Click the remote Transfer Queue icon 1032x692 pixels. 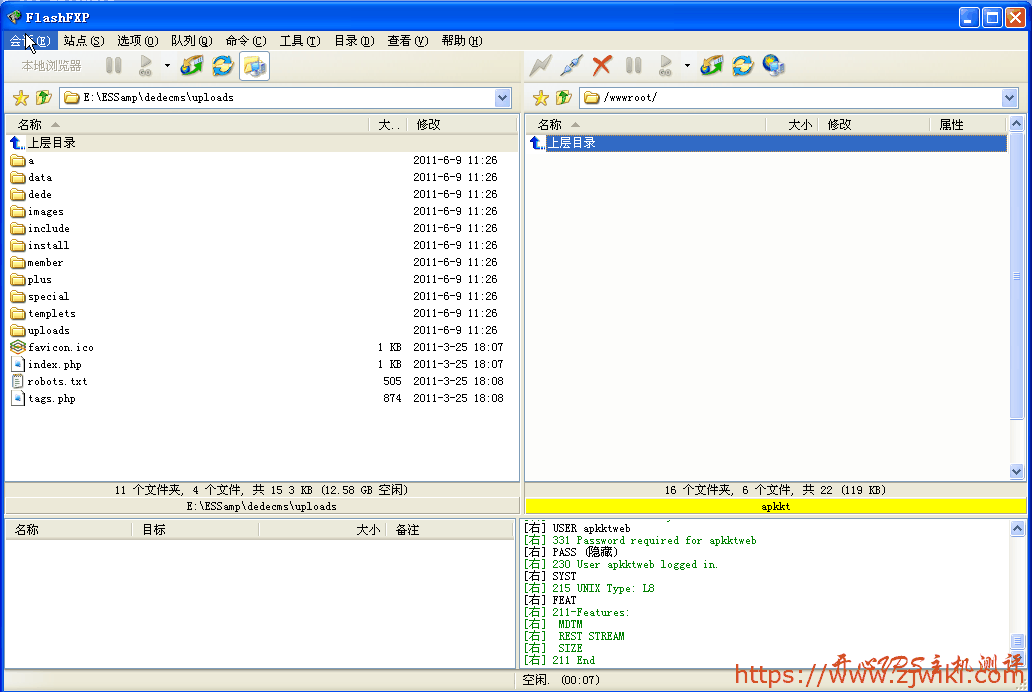[x=711, y=66]
